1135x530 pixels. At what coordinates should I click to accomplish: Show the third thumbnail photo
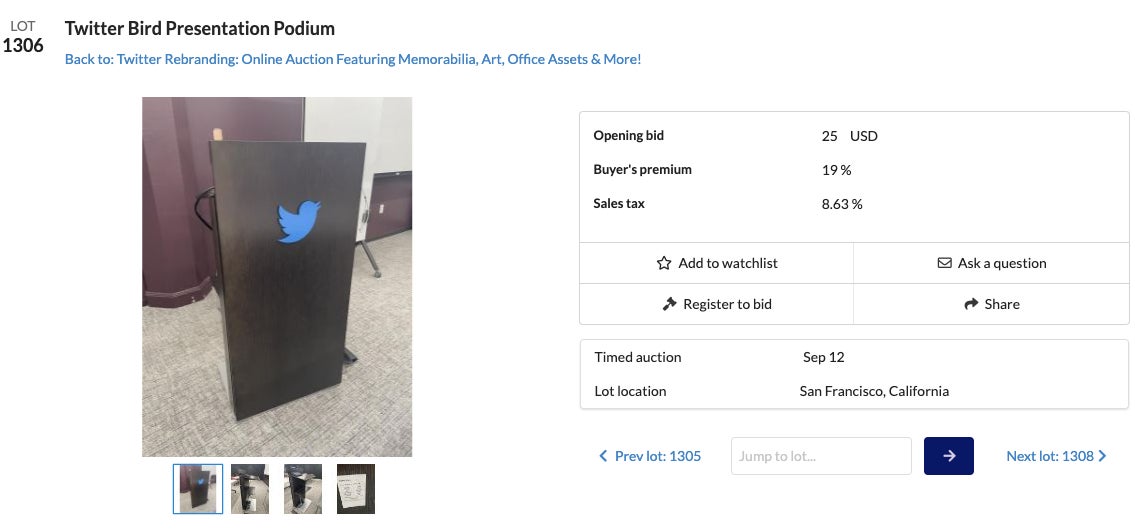pyautogui.click(x=303, y=489)
